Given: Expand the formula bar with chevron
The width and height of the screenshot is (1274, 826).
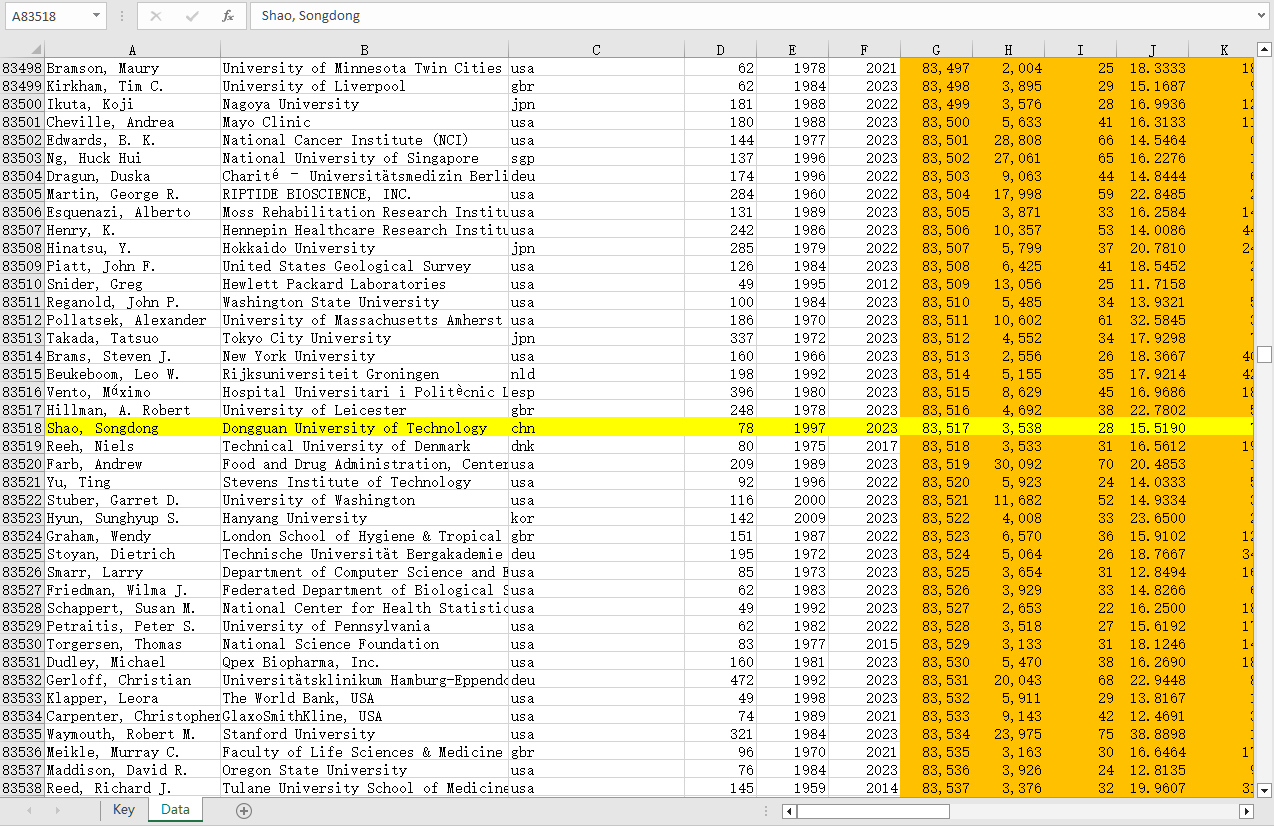Looking at the screenshot, I should point(1260,16).
